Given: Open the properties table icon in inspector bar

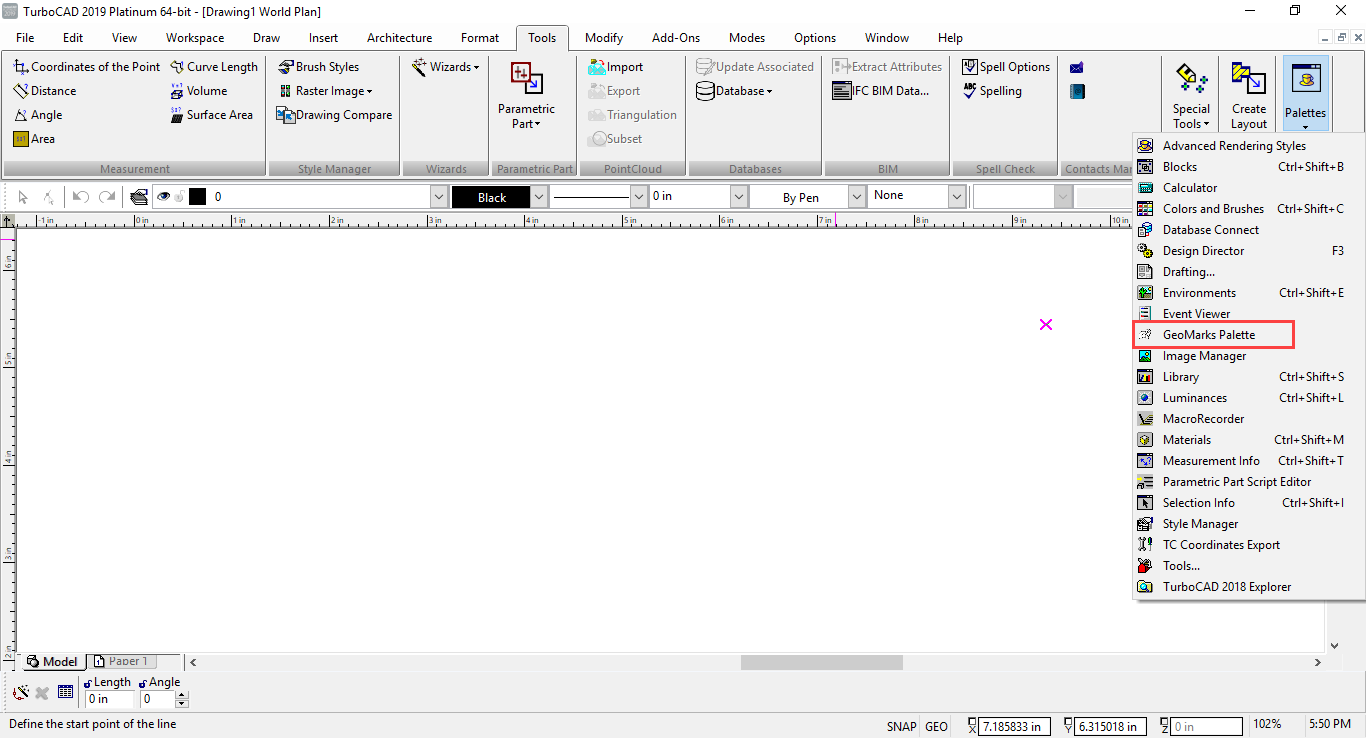Looking at the screenshot, I should [65, 692].
